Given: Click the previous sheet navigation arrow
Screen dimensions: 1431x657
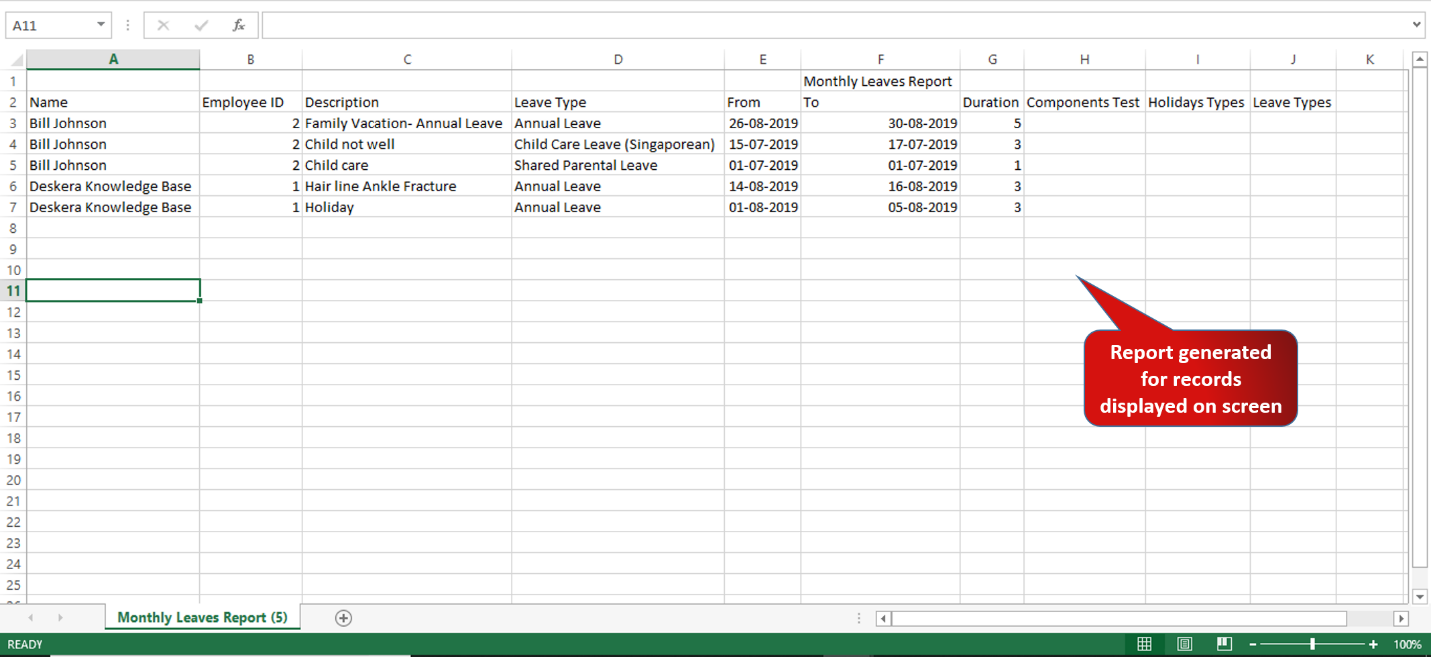Looking at the screenshot, I should tap(31, 618).
